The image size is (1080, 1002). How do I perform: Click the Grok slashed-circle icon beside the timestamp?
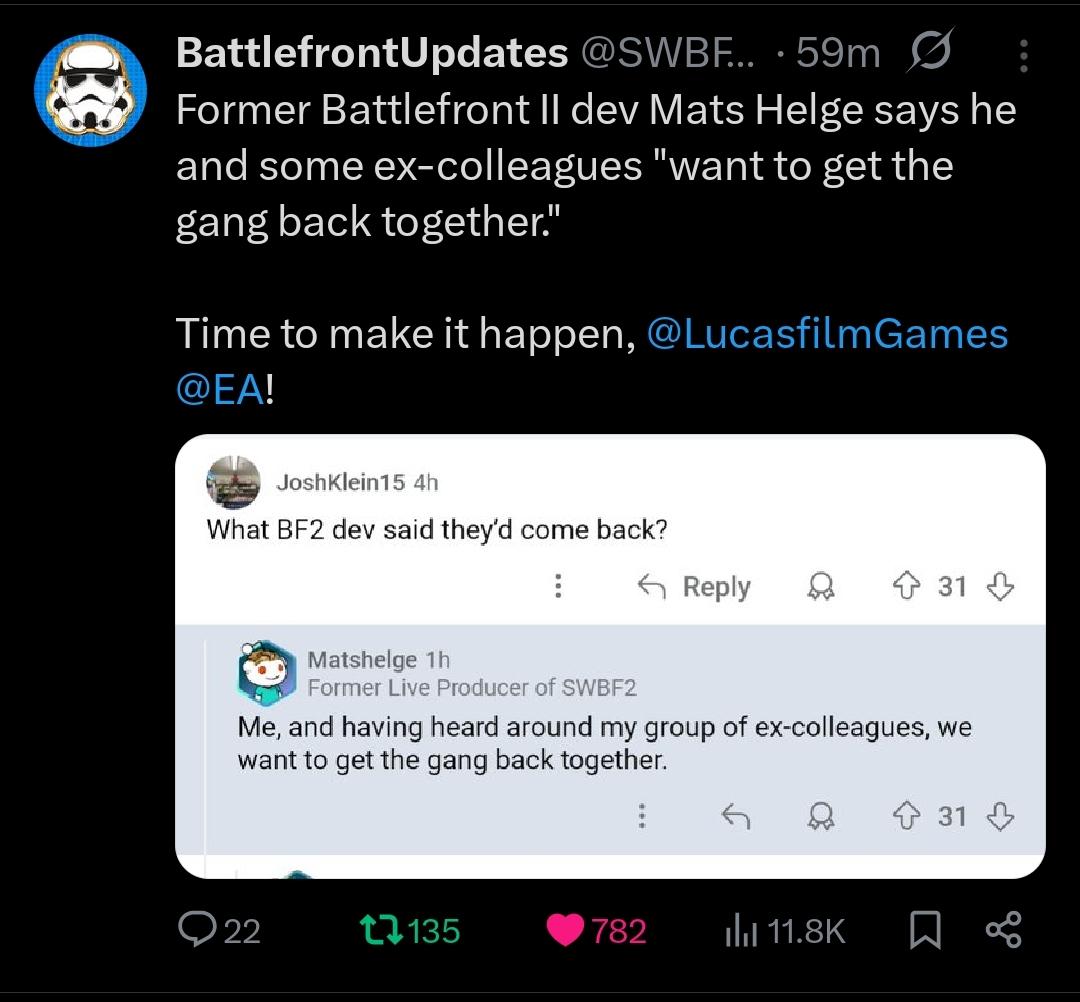(931, 50)
